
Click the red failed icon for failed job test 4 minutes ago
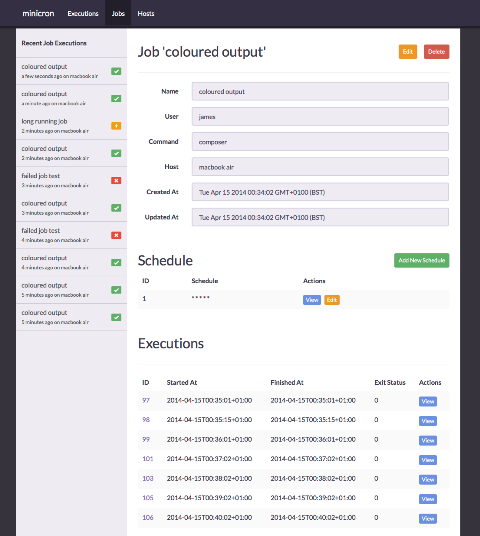tap(116, 235)
